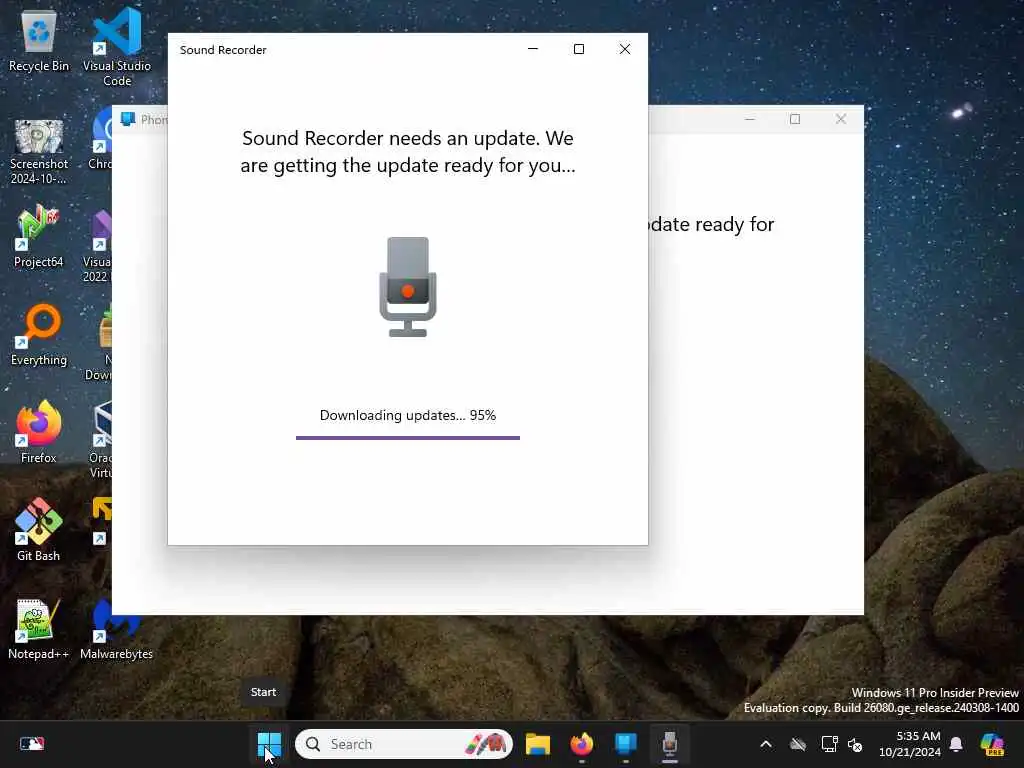The width and height of the screenshot is (1024, 768).
Task: Click the 'Downloading updates... 95%' text
Action: coord(408,415)
